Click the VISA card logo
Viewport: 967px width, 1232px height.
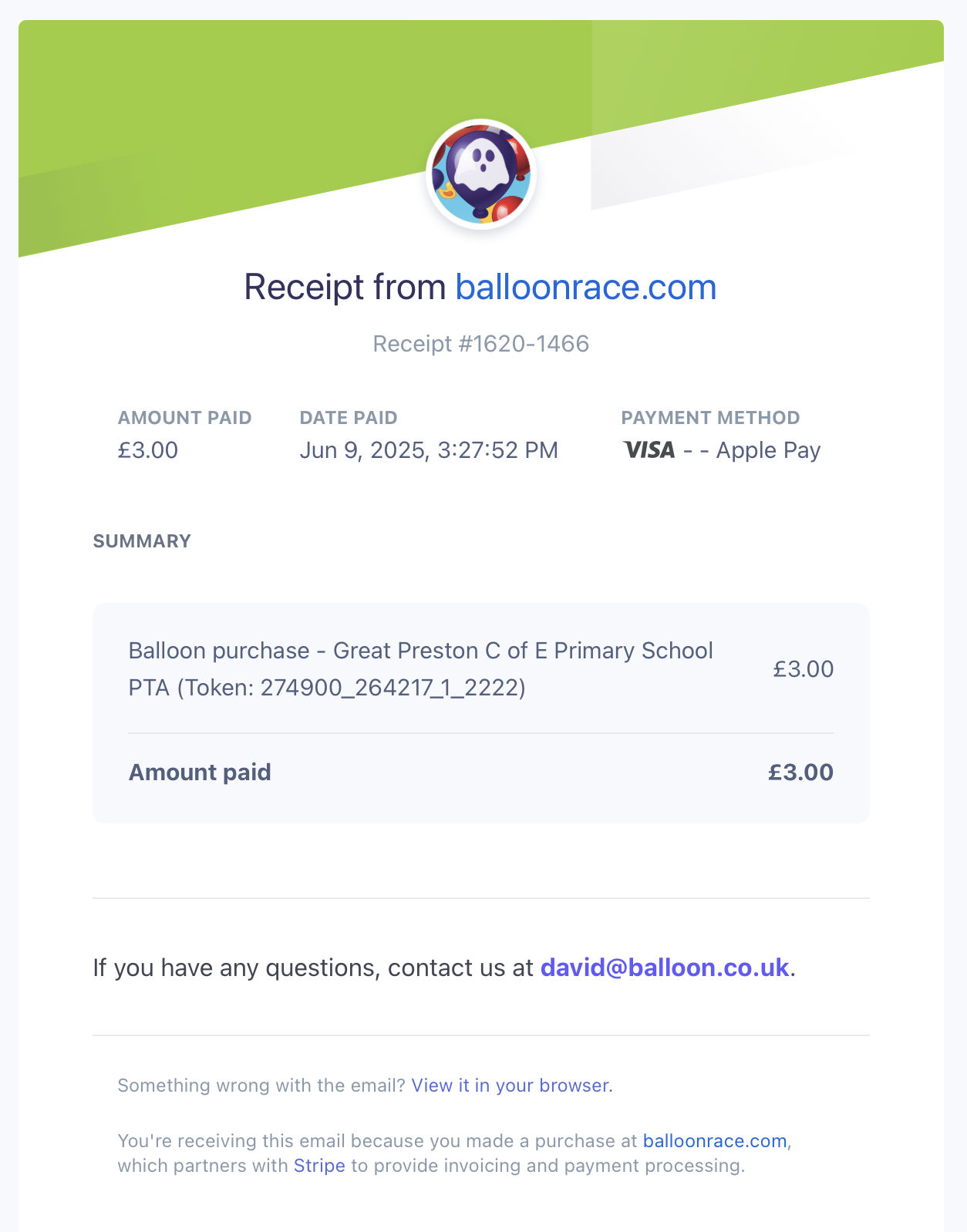pos(649,450)
